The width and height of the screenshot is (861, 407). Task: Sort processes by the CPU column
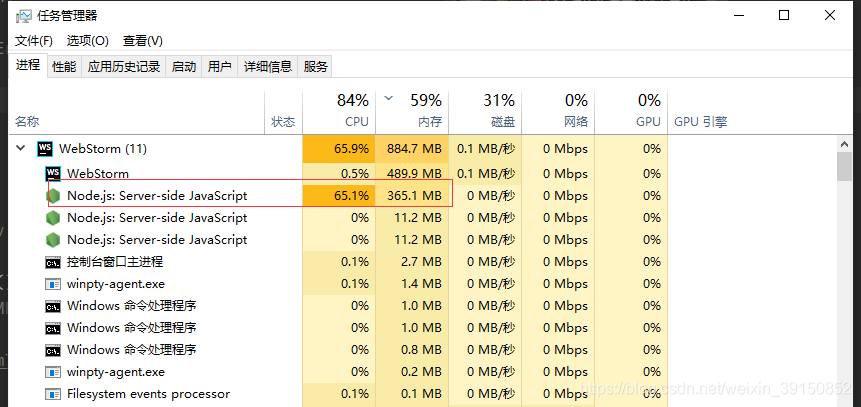point(339,111)
